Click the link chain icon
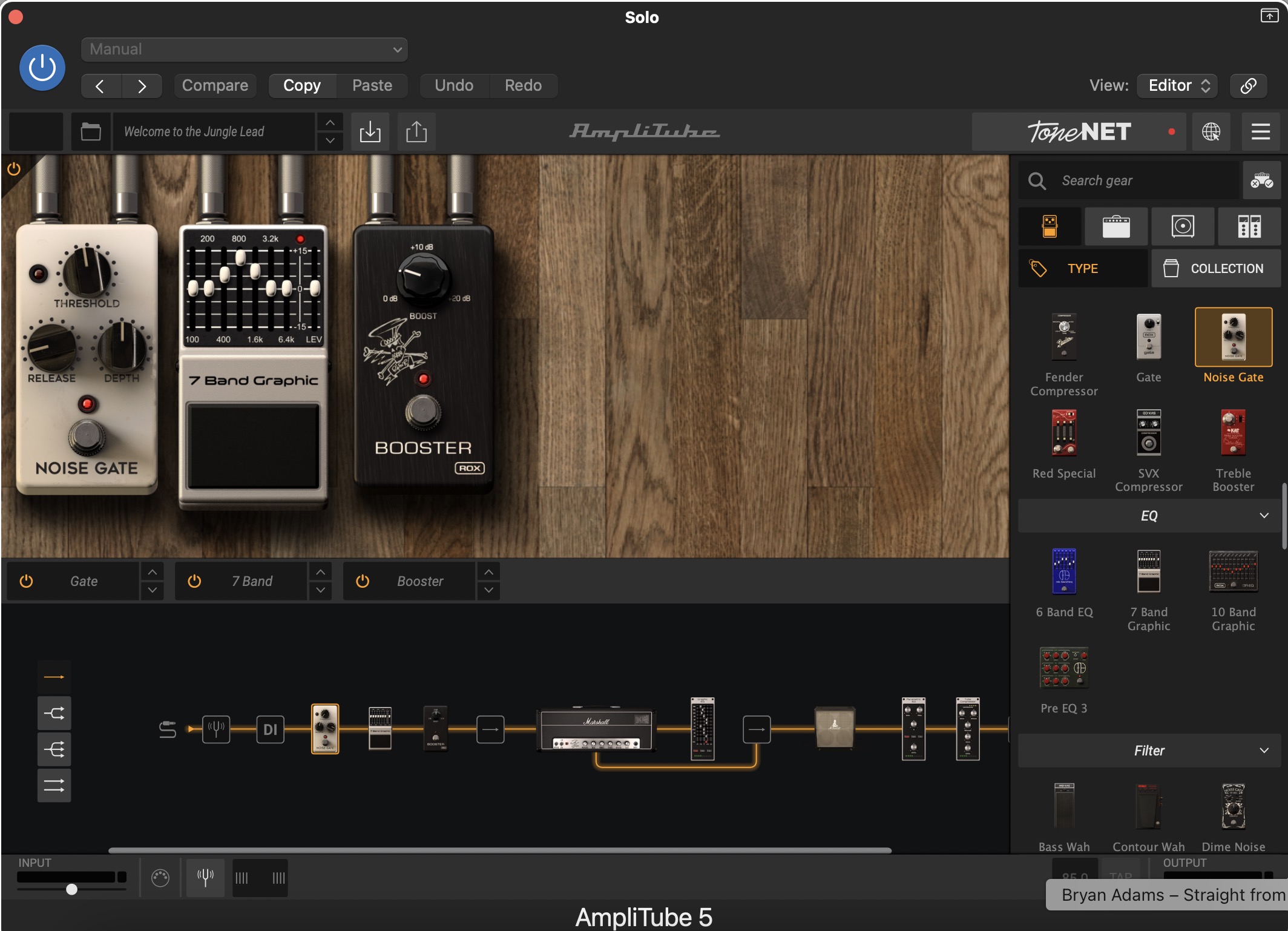 tap(1249, 85)
